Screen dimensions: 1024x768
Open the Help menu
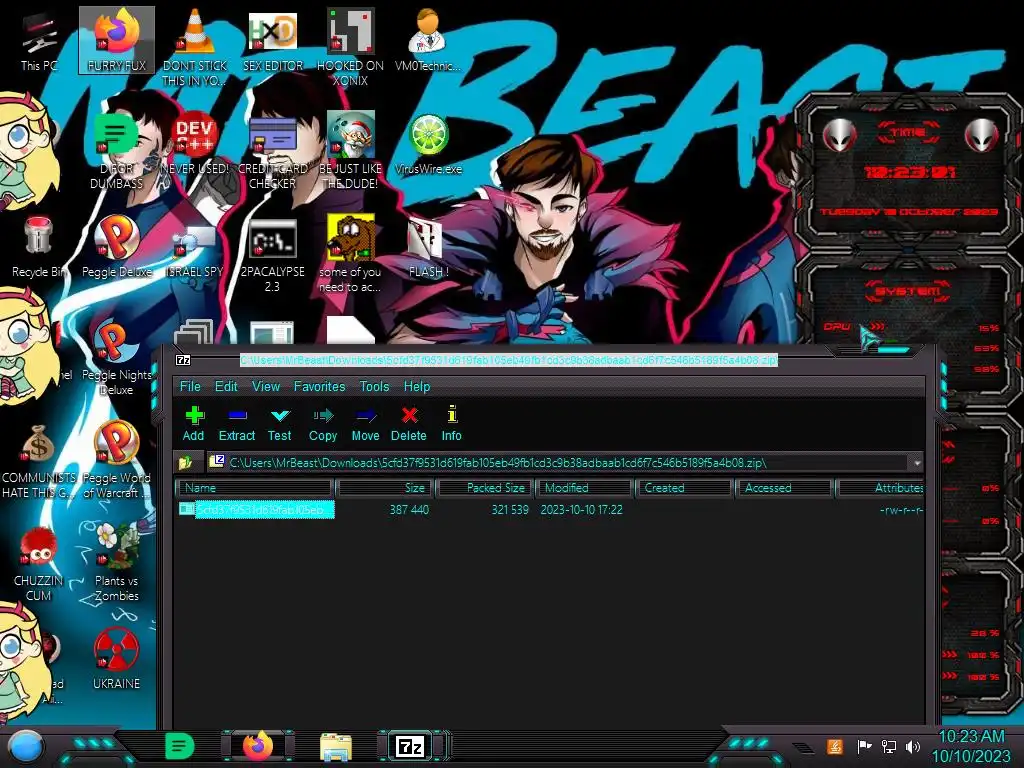[x=417, y=387]
